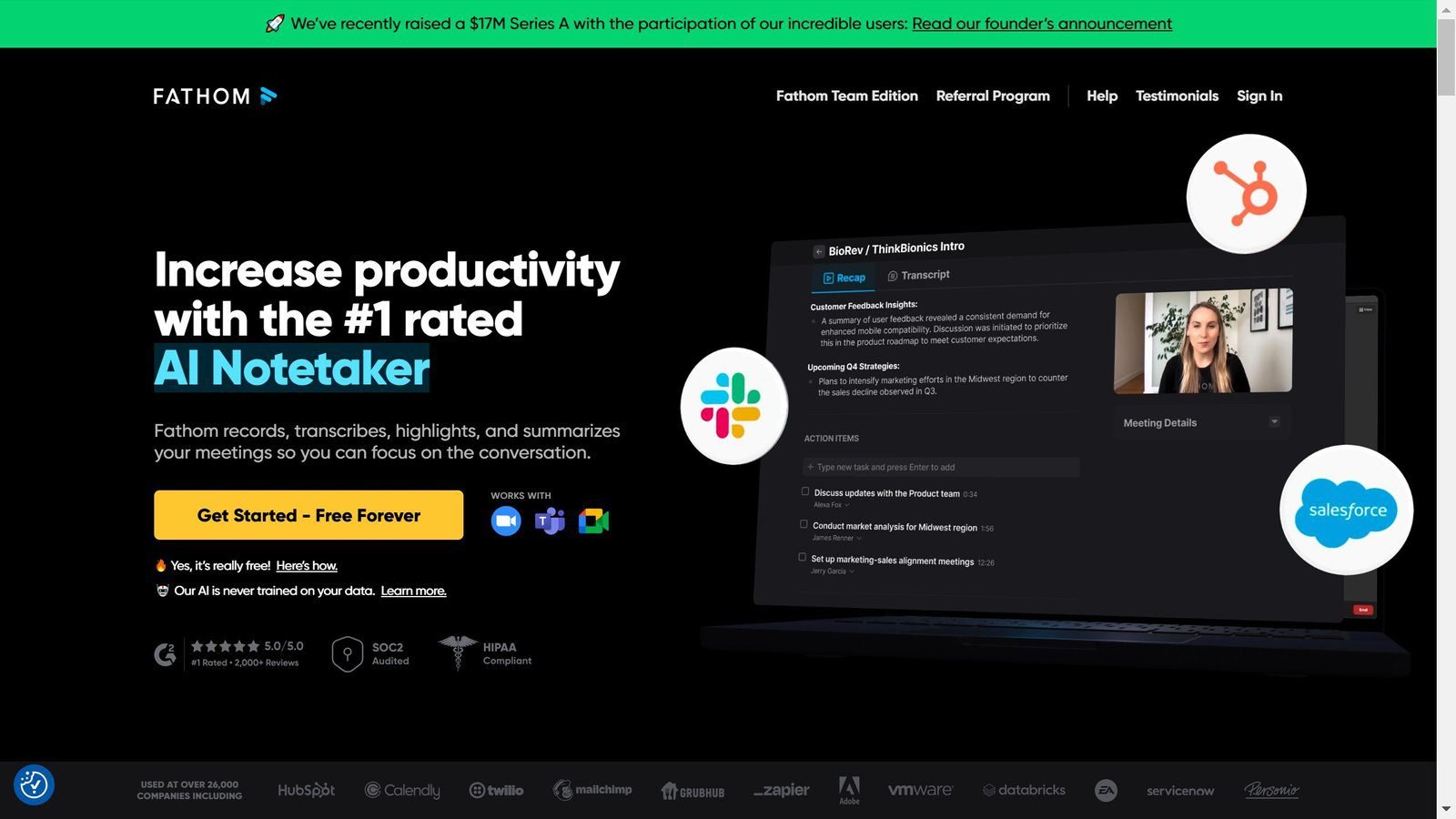The height and width of the screenshot is (819, 1456).
Task: Click the five-star 5.0/5.0 rating
Action: (x=247, y=646)
